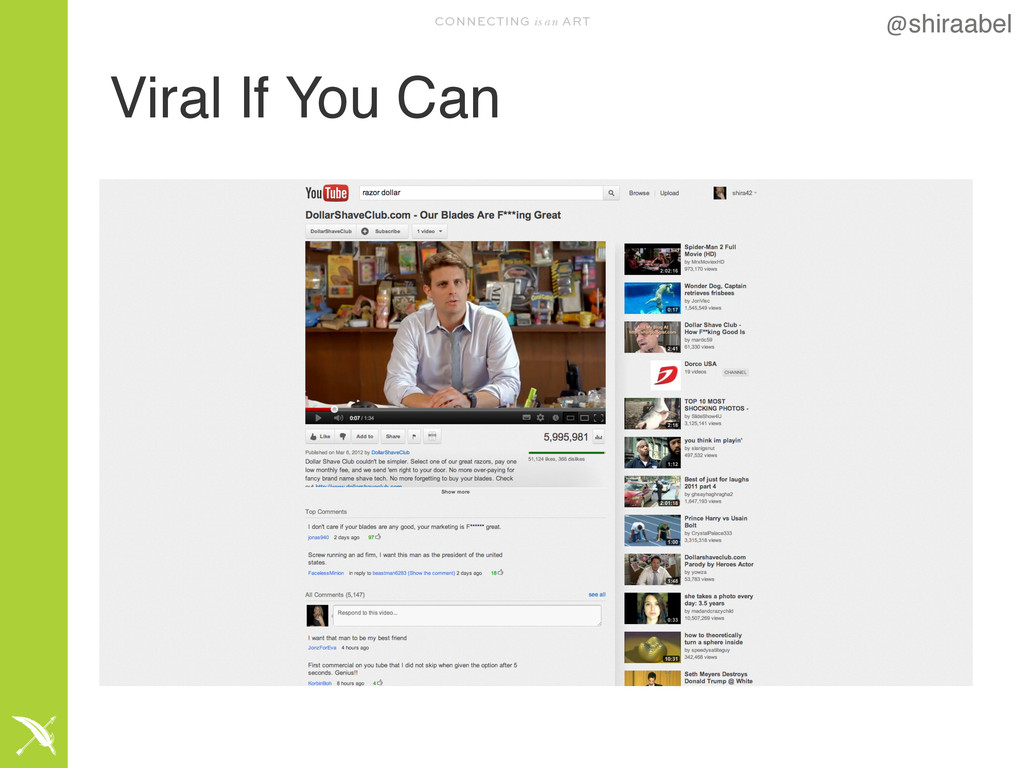Click the shira42 user avatar
The image size is (1024, 768).
coord(720,193)
